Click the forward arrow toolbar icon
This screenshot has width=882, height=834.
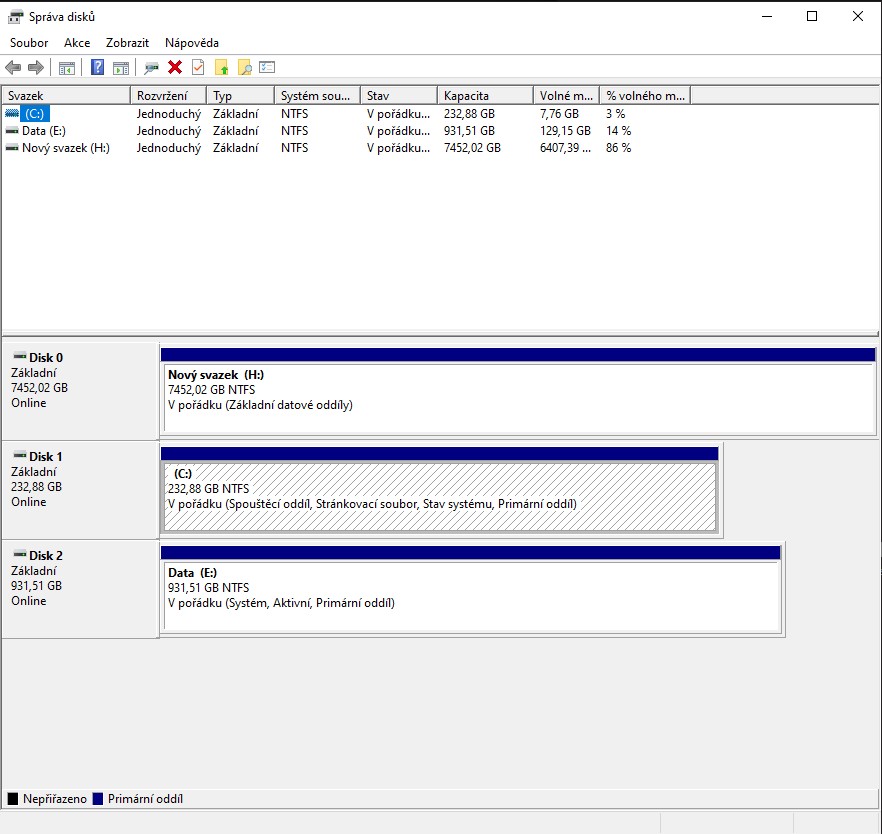pyautogui.click(x=35, y=68)
